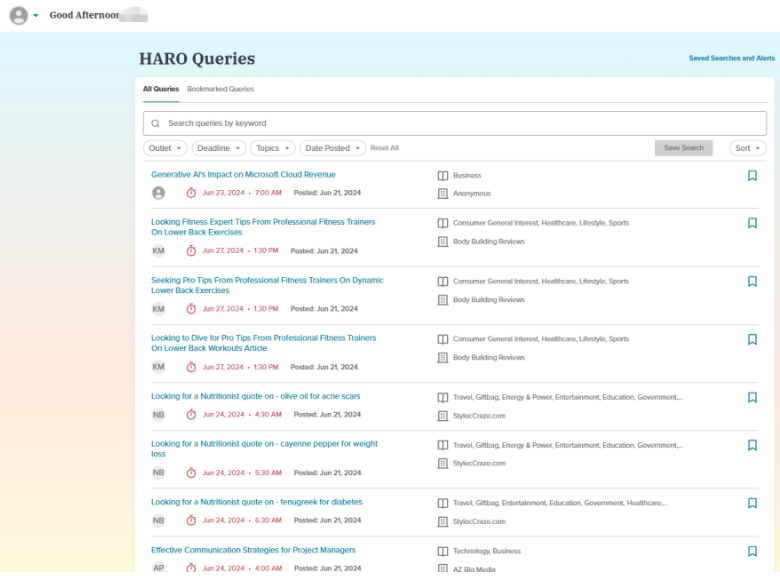
Task: Open the user profile avatar menu
Action: (19, 15)
